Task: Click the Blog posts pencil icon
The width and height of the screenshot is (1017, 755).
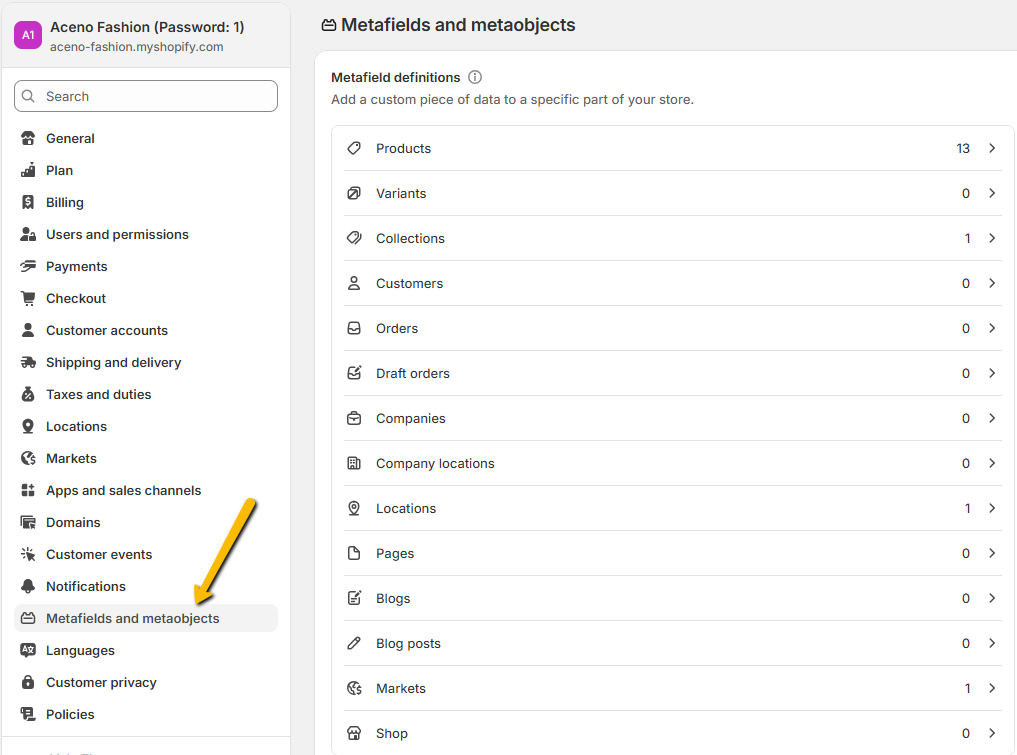Action: (354, 643)
